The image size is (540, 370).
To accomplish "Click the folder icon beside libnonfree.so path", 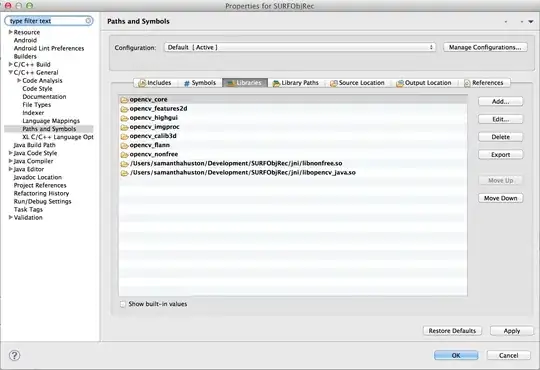I will [124, 164].
